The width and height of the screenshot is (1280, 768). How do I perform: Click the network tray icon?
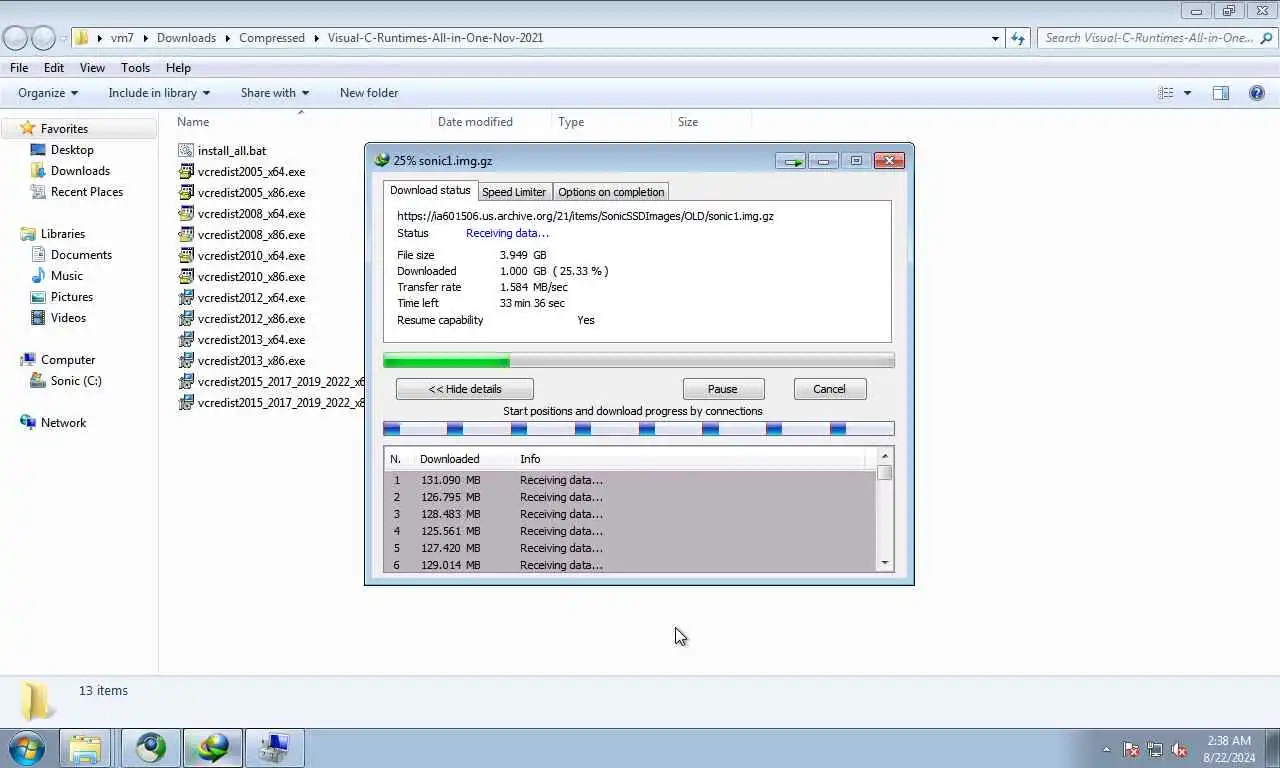click(x=1155, y=749)
